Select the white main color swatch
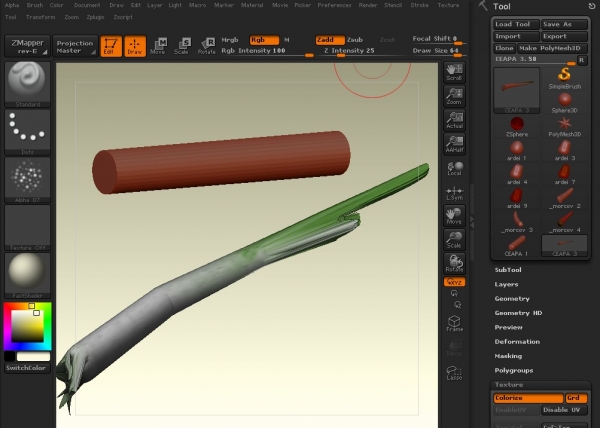This screenshot has height=428, width=600. pos(33,356)
